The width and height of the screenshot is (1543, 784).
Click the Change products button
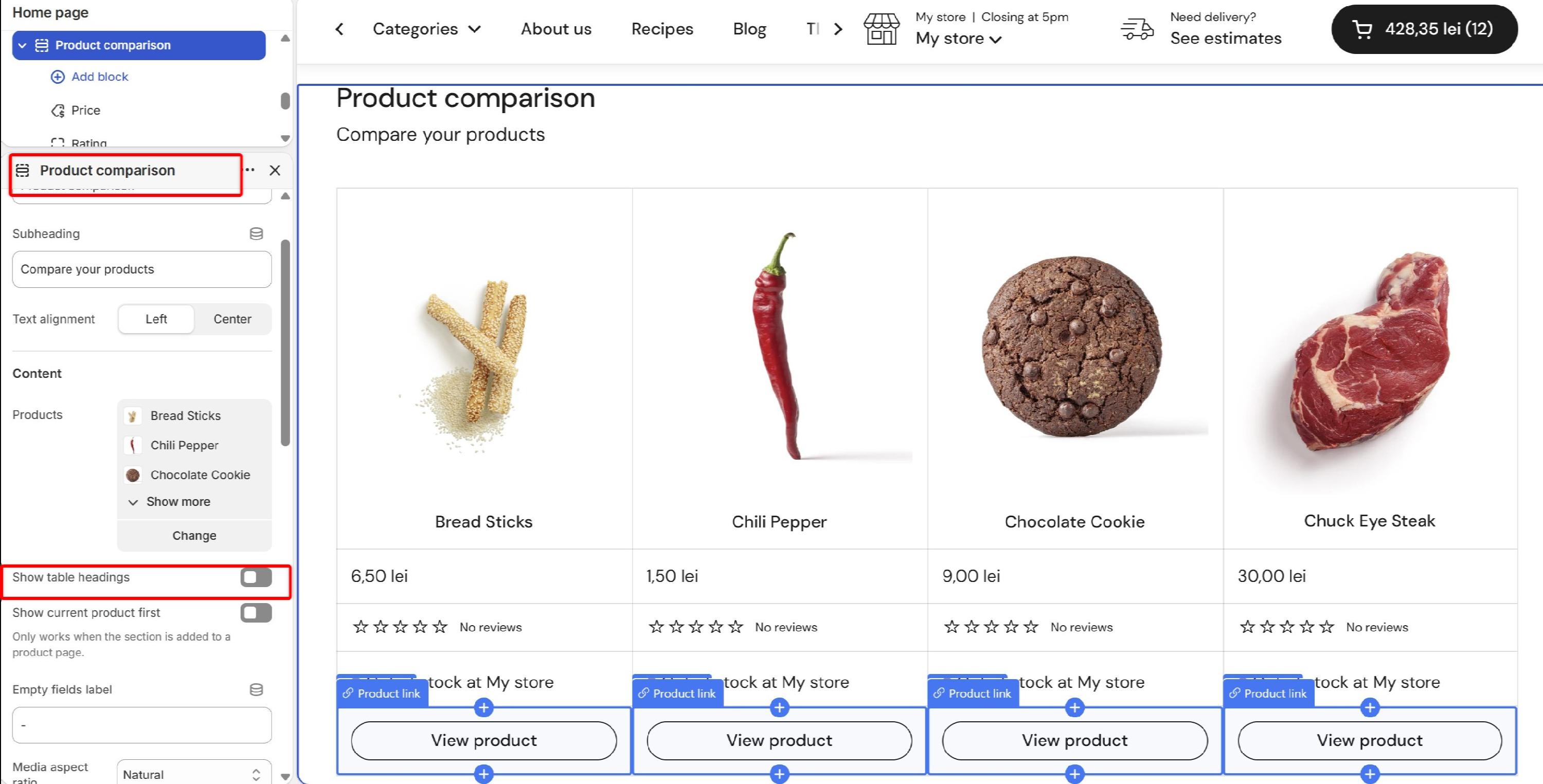194,536
